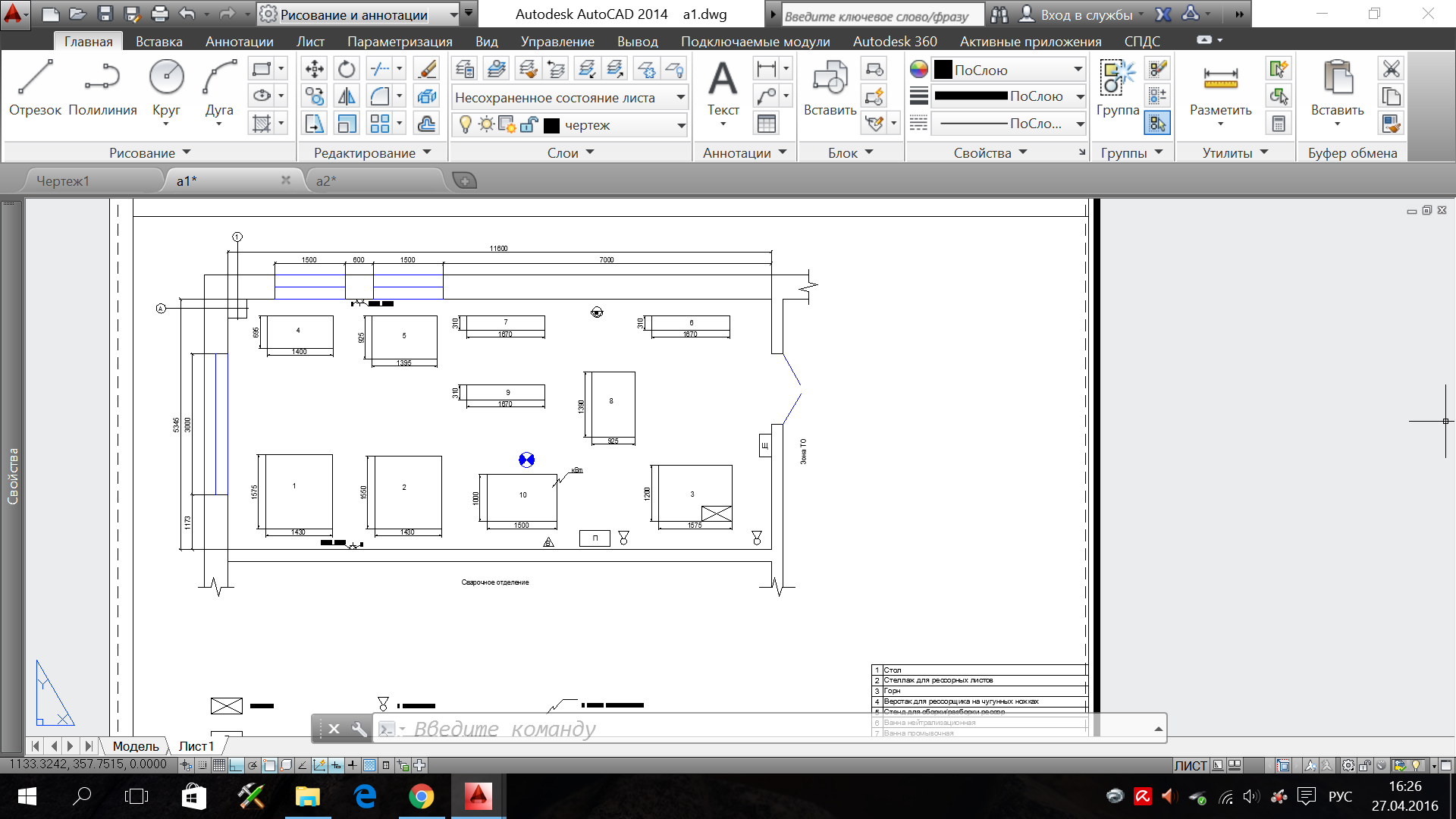Image resolution: width=1456 pixels, height=819 pixels.
Task: Open the СПДС ribbon tab
Action: 1142,42
